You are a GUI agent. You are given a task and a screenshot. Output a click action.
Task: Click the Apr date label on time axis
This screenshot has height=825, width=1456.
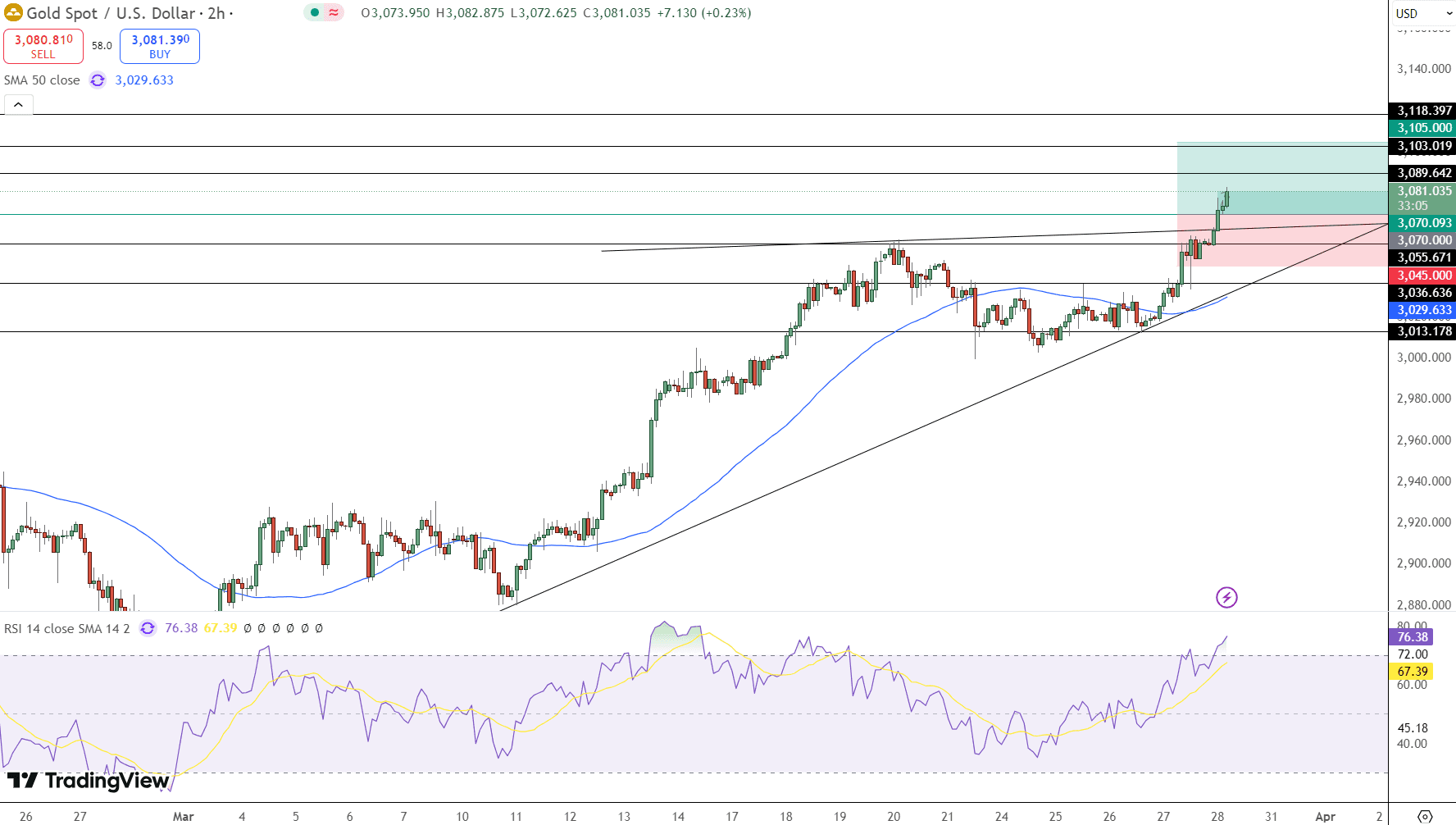(x=1325, y=817)
